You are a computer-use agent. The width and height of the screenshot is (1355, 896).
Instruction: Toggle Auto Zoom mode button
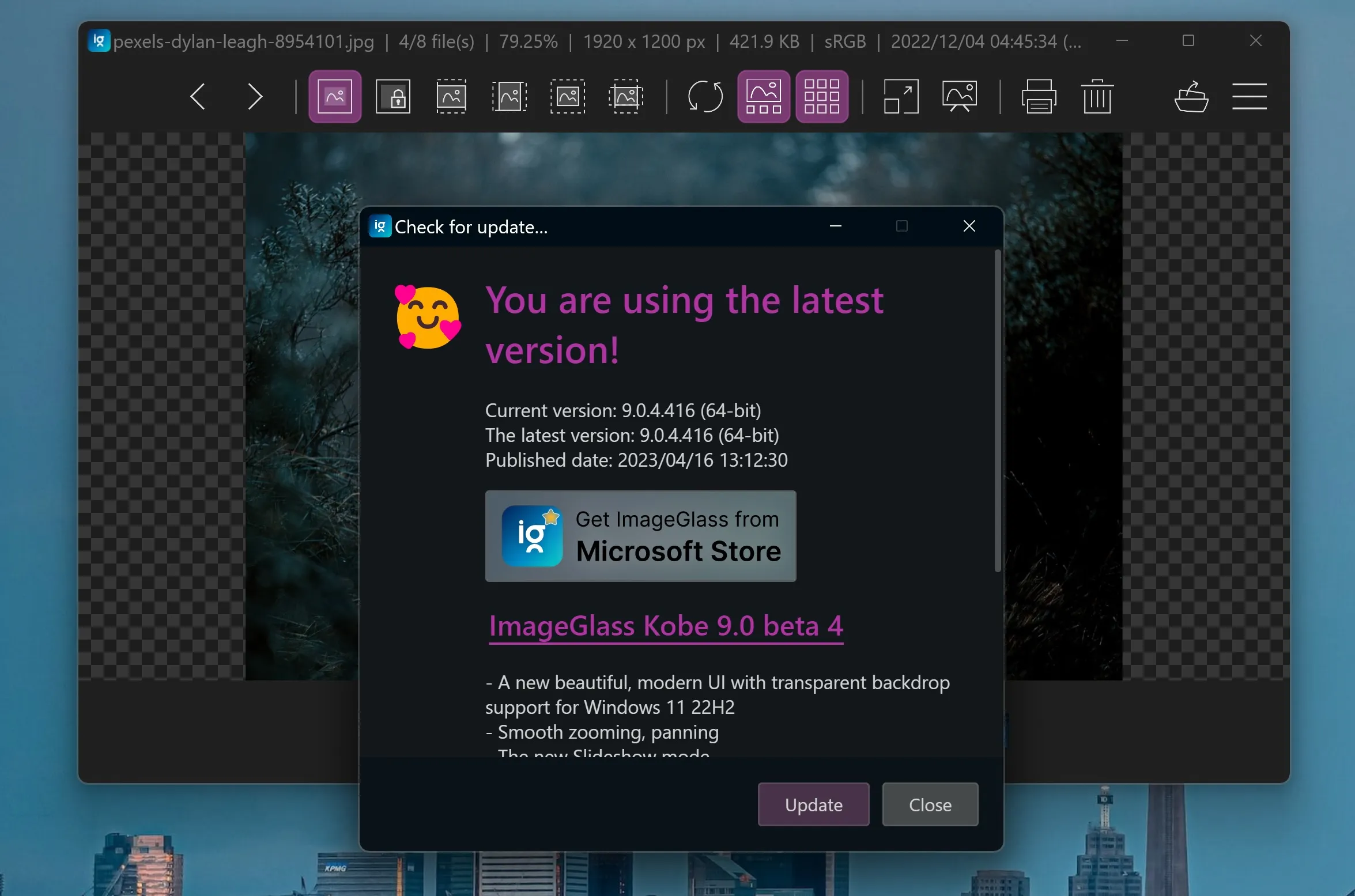[x=335, y=96]
